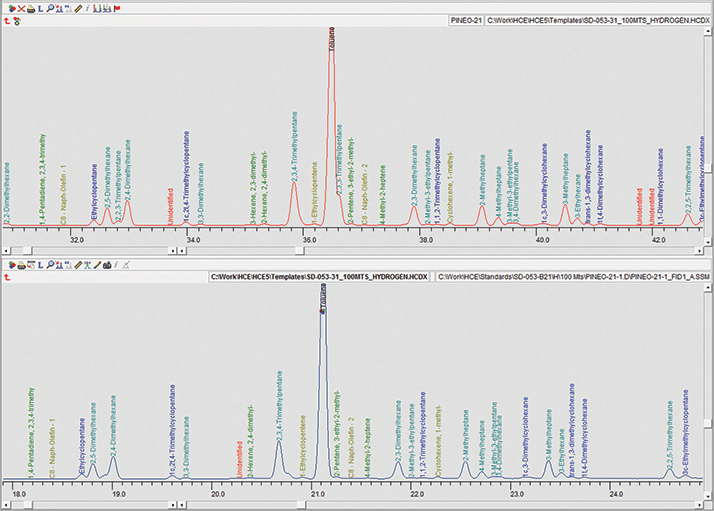Click the 'L' icon in bottom toolbar
This screenshot has width=714, height=511.
[x=40, y=265]
